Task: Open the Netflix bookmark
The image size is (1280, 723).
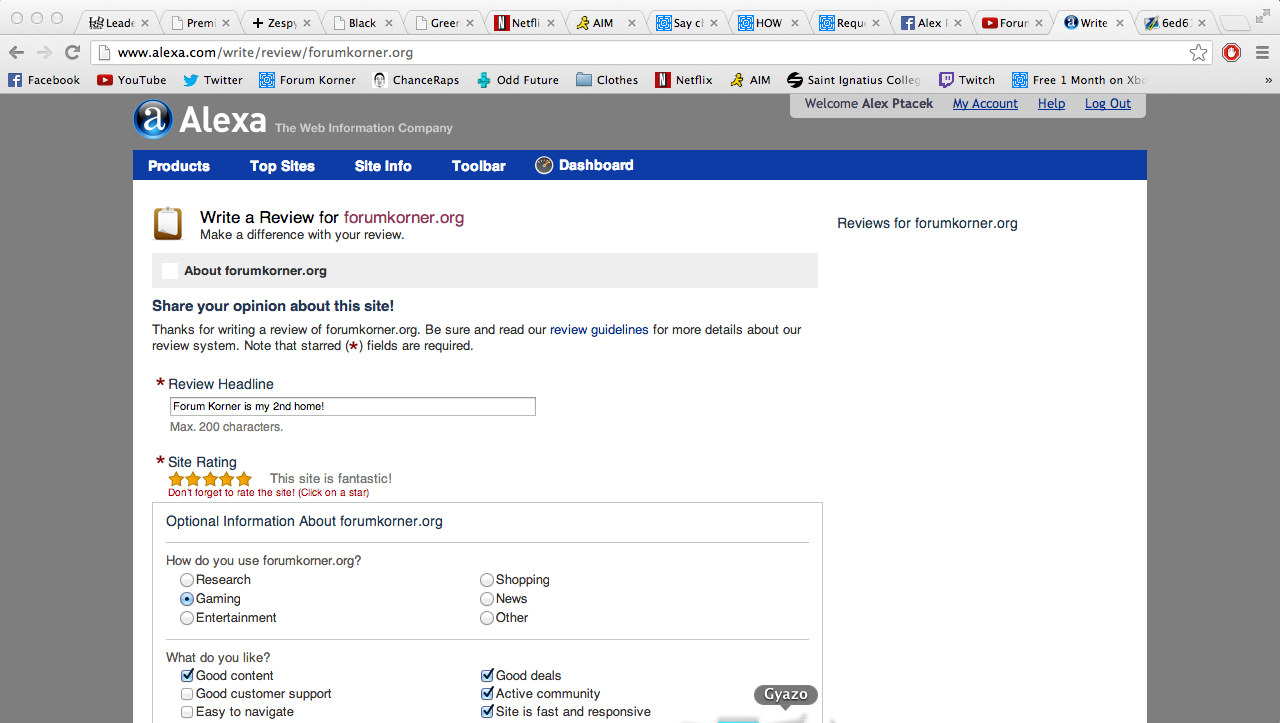Action: click(x=684, y=80)
